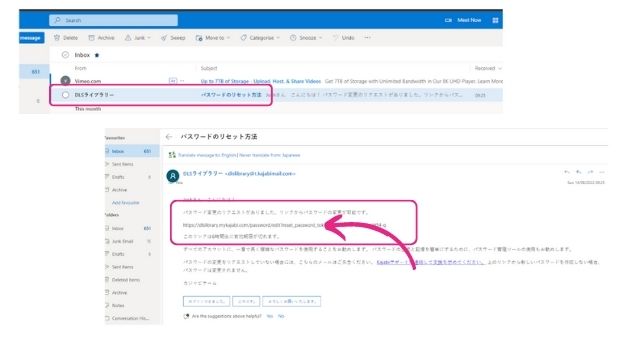Viewport: 640px width, 360px height.
Task: Click the DLSライブラリー sender avatar in the email
Action: coord(173,176)
